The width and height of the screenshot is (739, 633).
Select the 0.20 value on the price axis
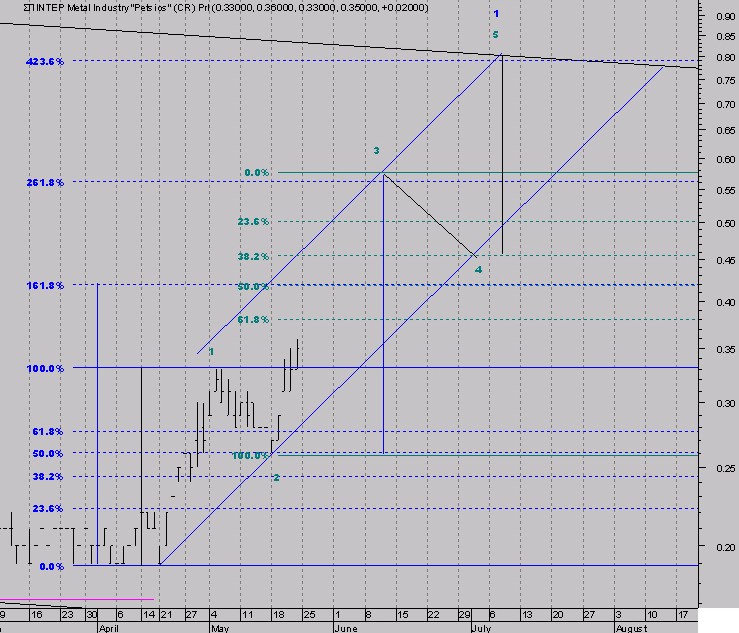724,548
